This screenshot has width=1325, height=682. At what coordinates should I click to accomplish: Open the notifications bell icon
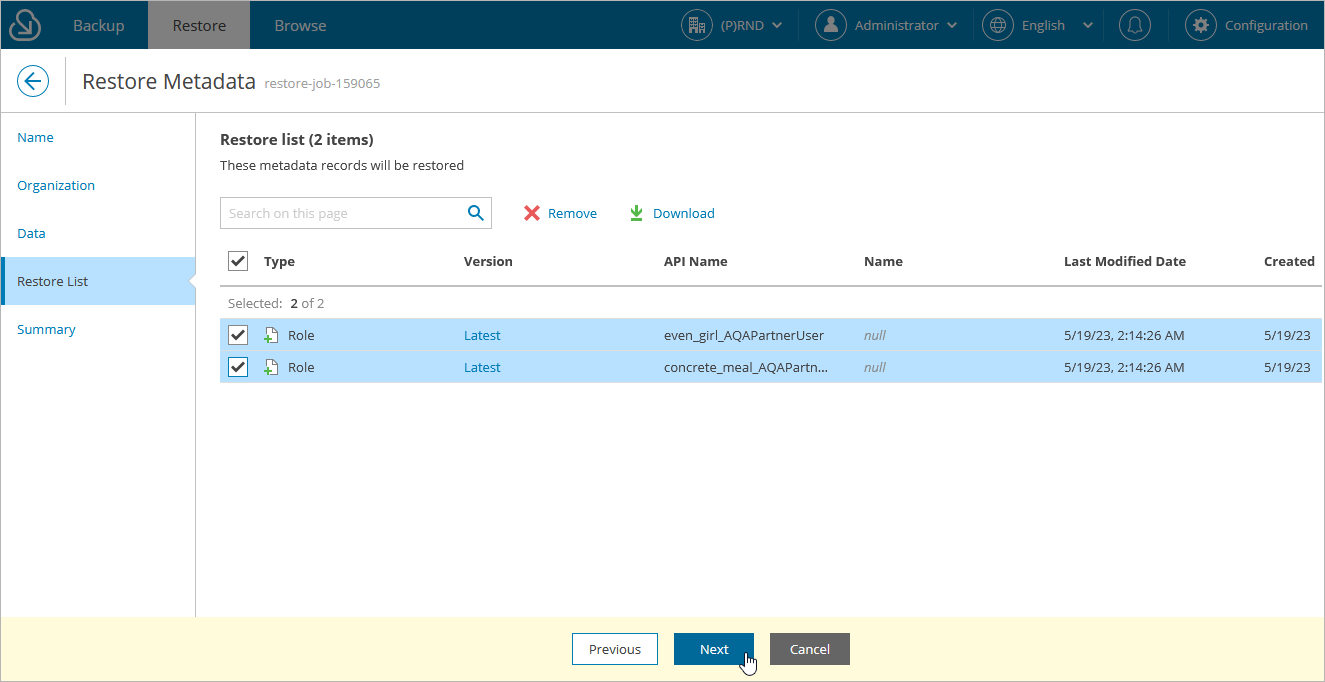pyautogui.click(x=1134, y=25)
